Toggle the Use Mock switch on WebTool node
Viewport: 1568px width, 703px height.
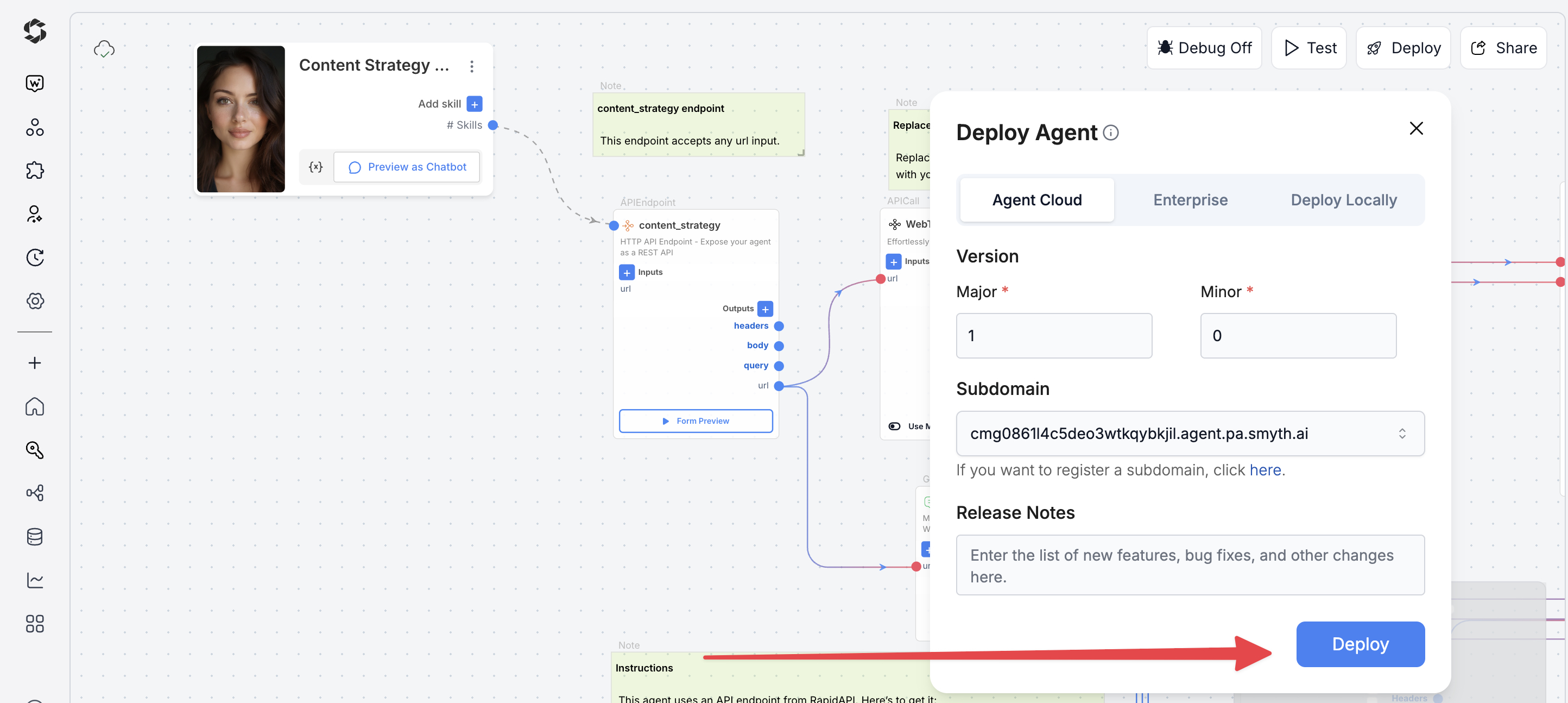click(x=894, y=426)
